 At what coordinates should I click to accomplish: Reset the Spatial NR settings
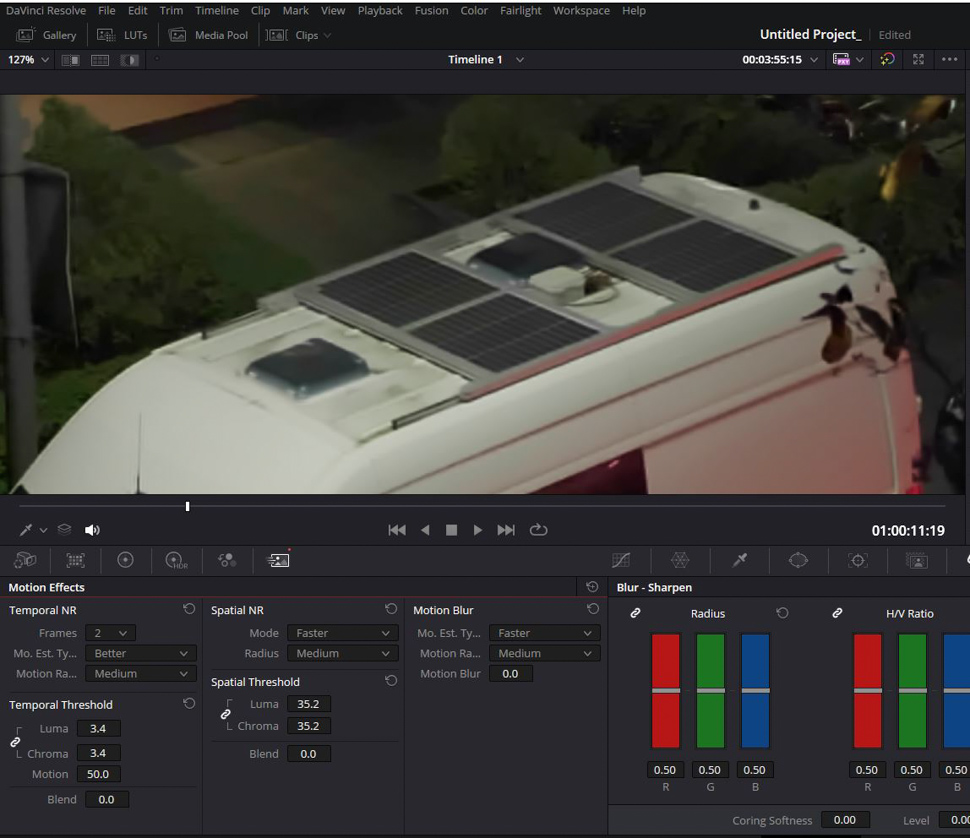pyautogui.click(x=391, y=609)
